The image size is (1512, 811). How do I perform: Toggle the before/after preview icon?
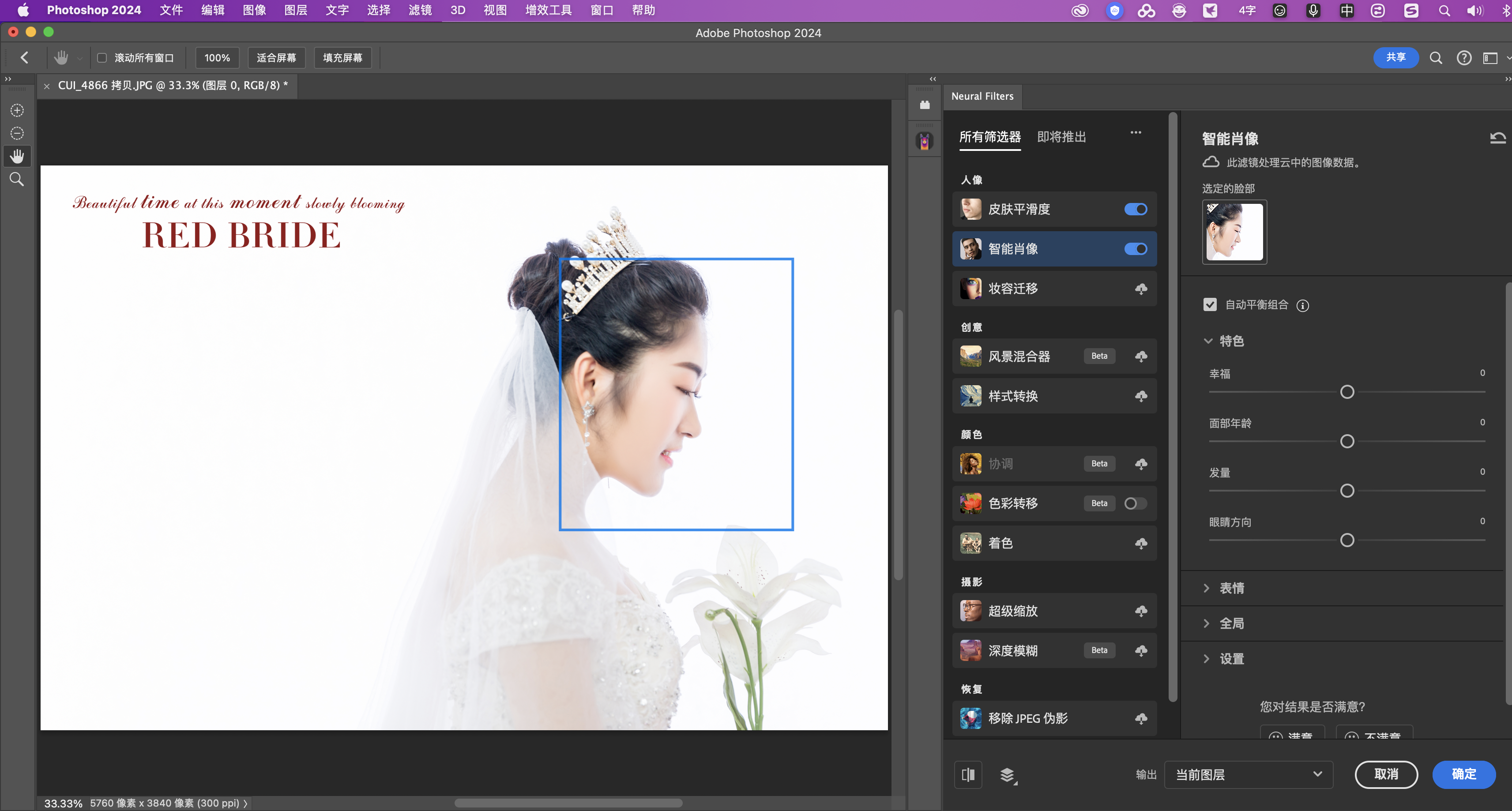coord(968,775)
